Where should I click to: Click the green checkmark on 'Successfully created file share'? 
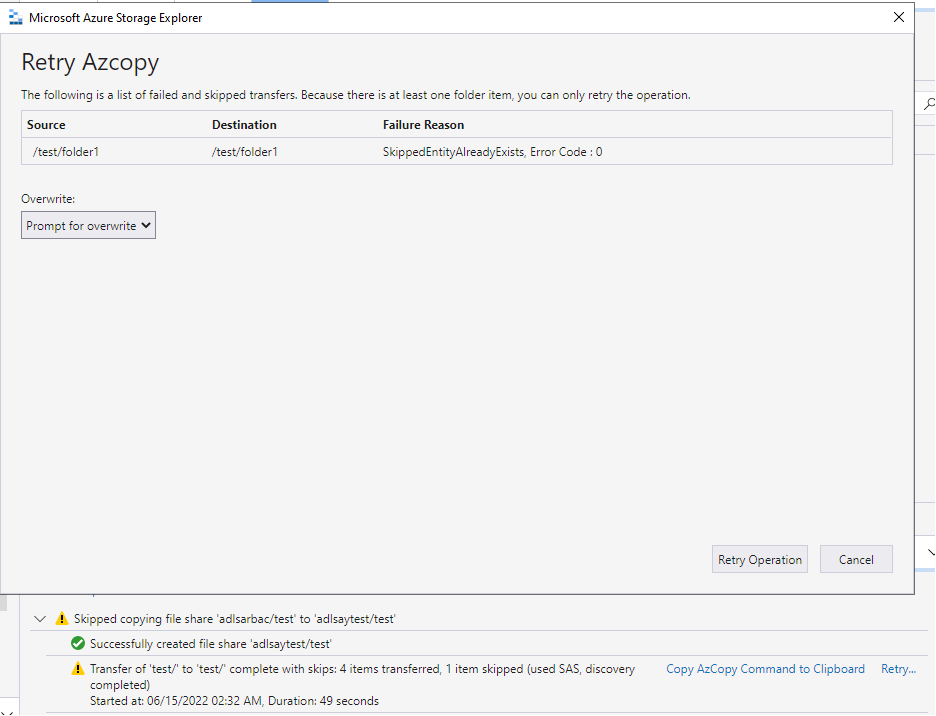78,644
